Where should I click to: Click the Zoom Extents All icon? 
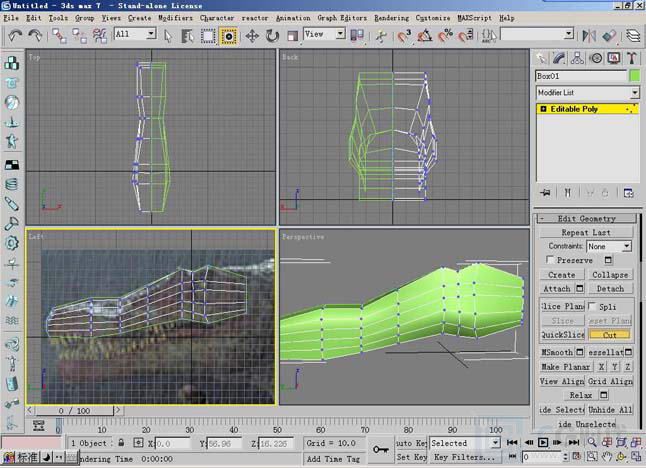636,442
